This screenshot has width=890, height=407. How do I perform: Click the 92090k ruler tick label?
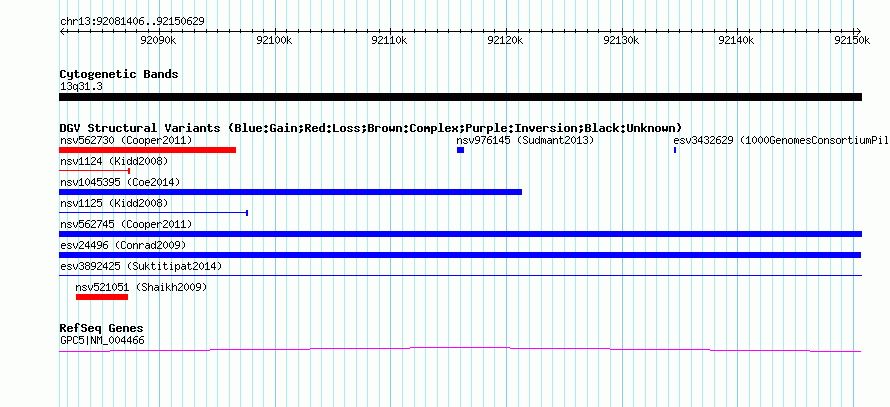pos(159,40)
